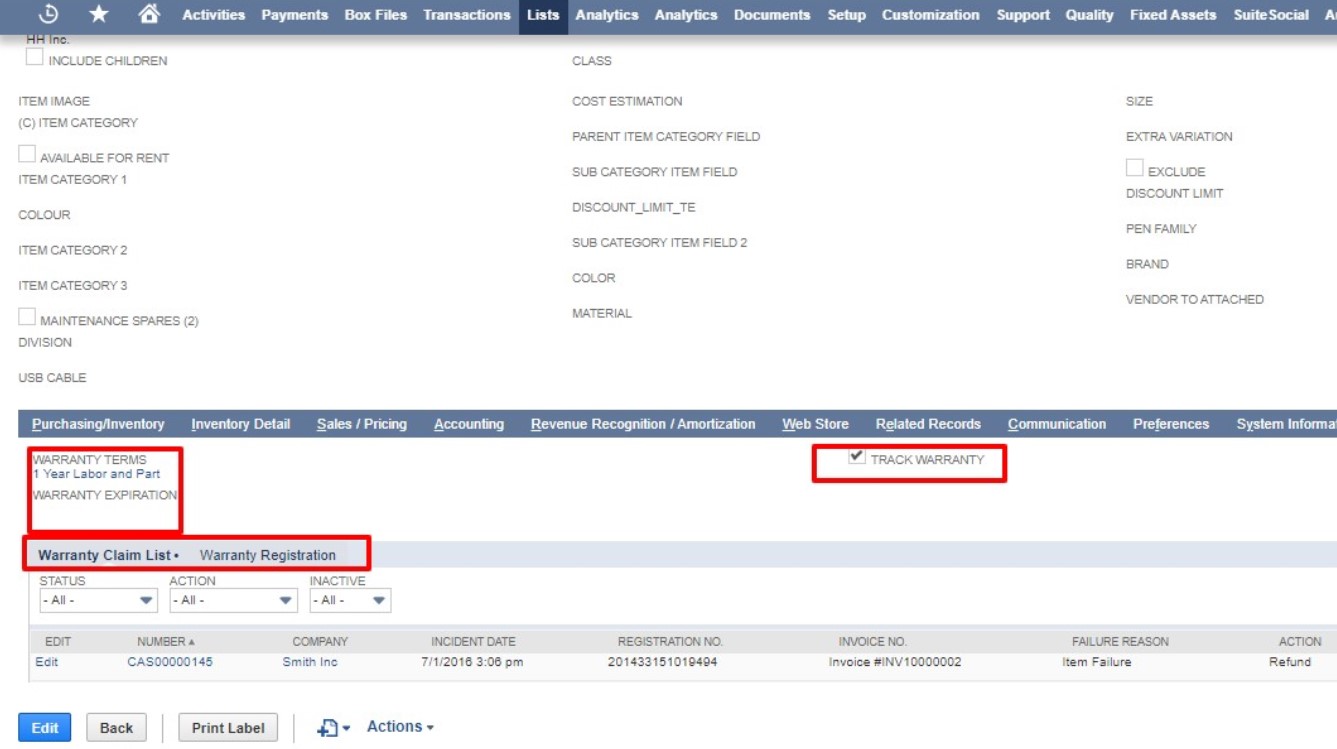The height and width of the screenshot is (749, 1337).
Task: Expand the Actions menu
Action: (x=400, y=727)
